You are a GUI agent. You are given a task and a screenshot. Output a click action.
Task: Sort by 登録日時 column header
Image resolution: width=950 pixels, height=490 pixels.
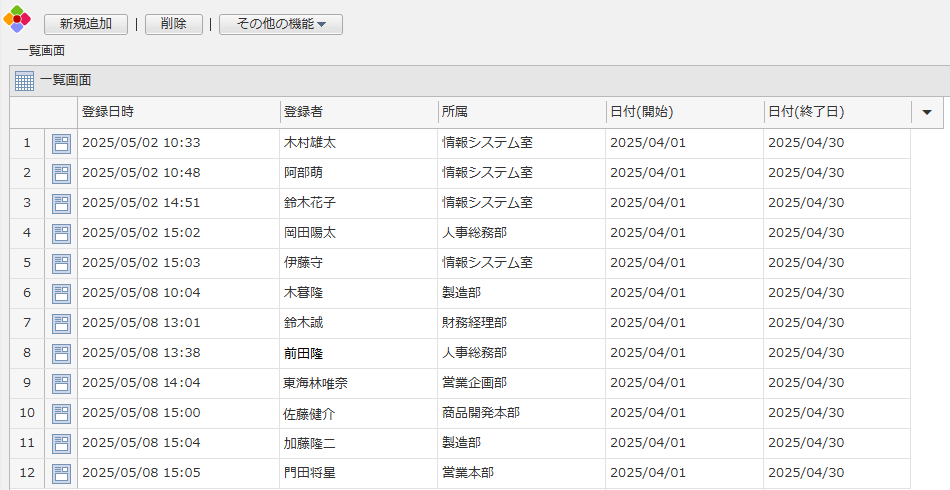click(x=178, y=112)
